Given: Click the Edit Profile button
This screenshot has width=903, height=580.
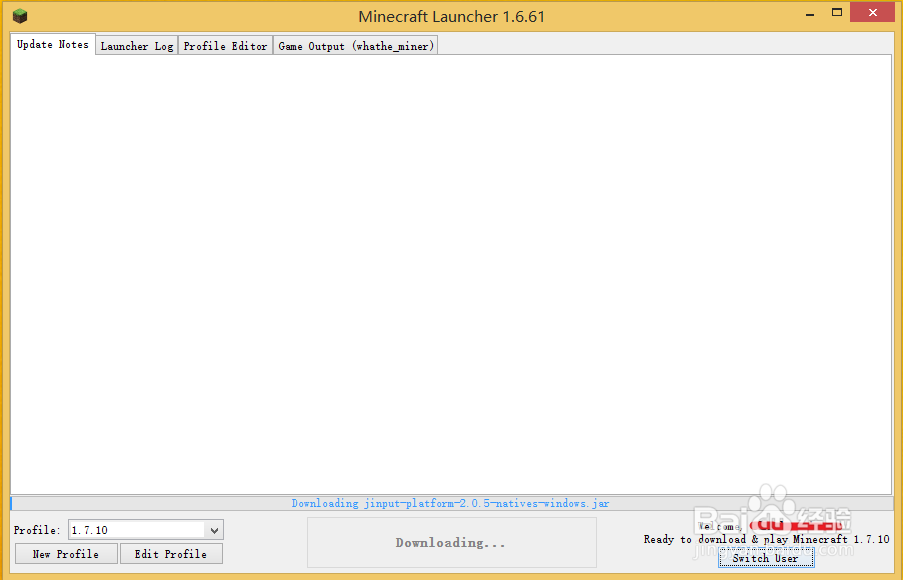Looking at the screenshot, I should point(171,554).
